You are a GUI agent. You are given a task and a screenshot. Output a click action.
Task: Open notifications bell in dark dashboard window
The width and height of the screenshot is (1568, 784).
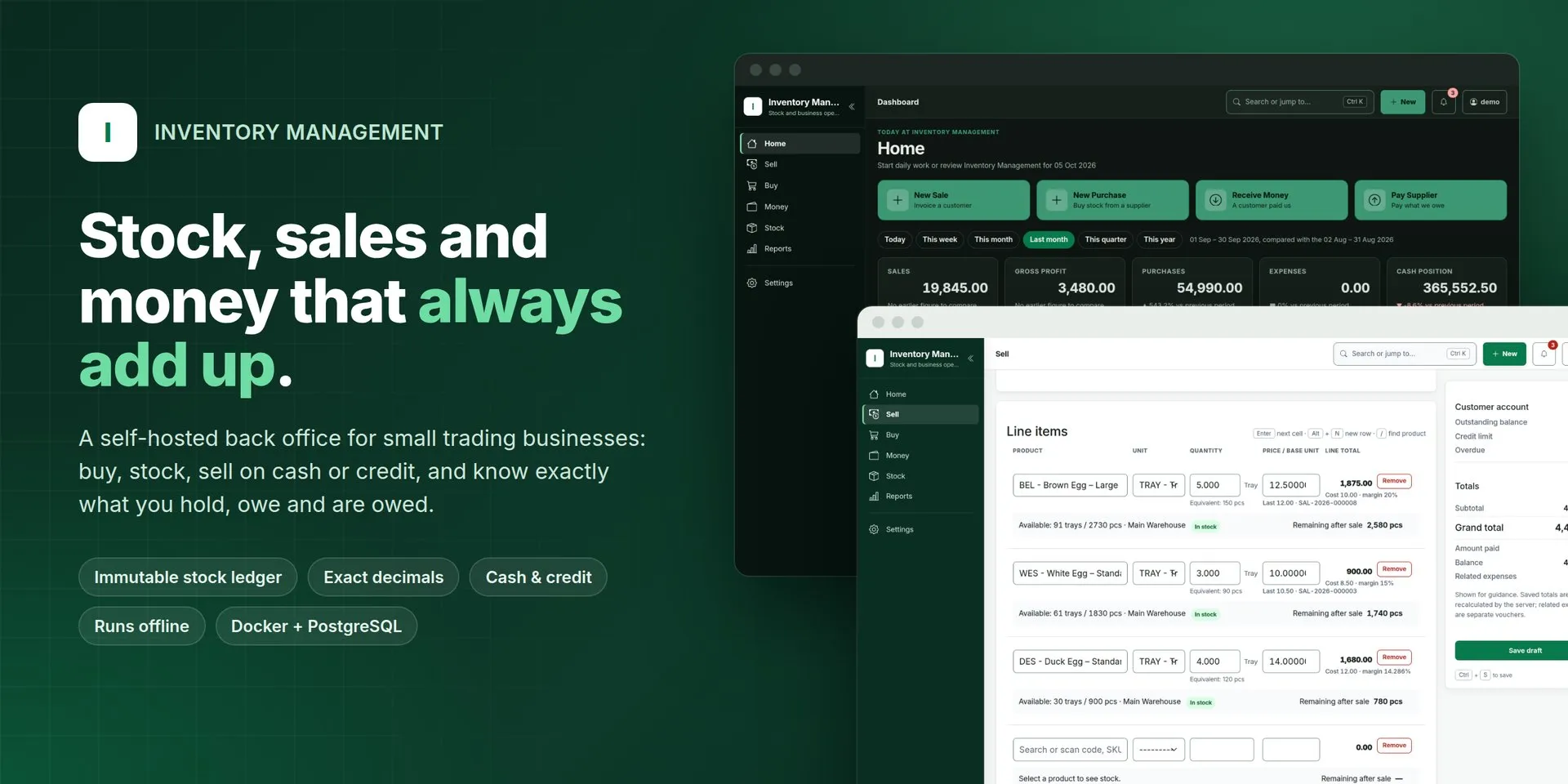point(1444,102)
